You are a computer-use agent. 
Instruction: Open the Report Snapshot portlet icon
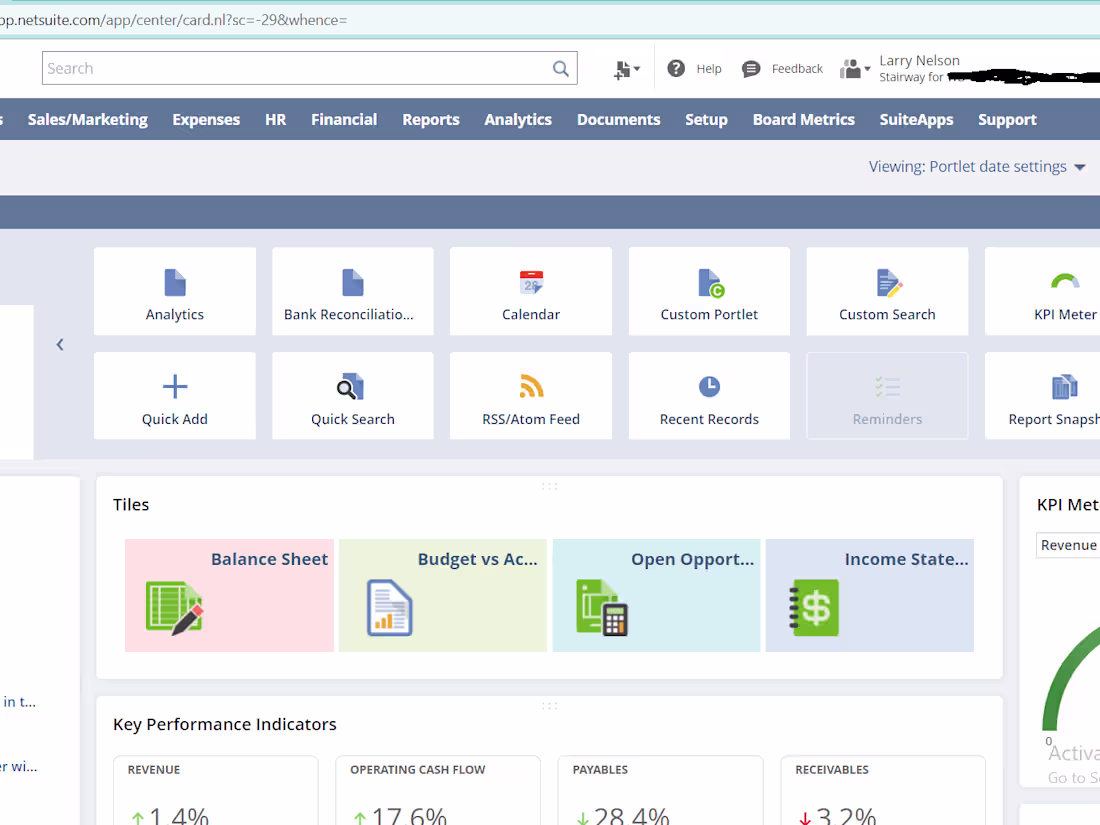click(x=1063, y=387)
